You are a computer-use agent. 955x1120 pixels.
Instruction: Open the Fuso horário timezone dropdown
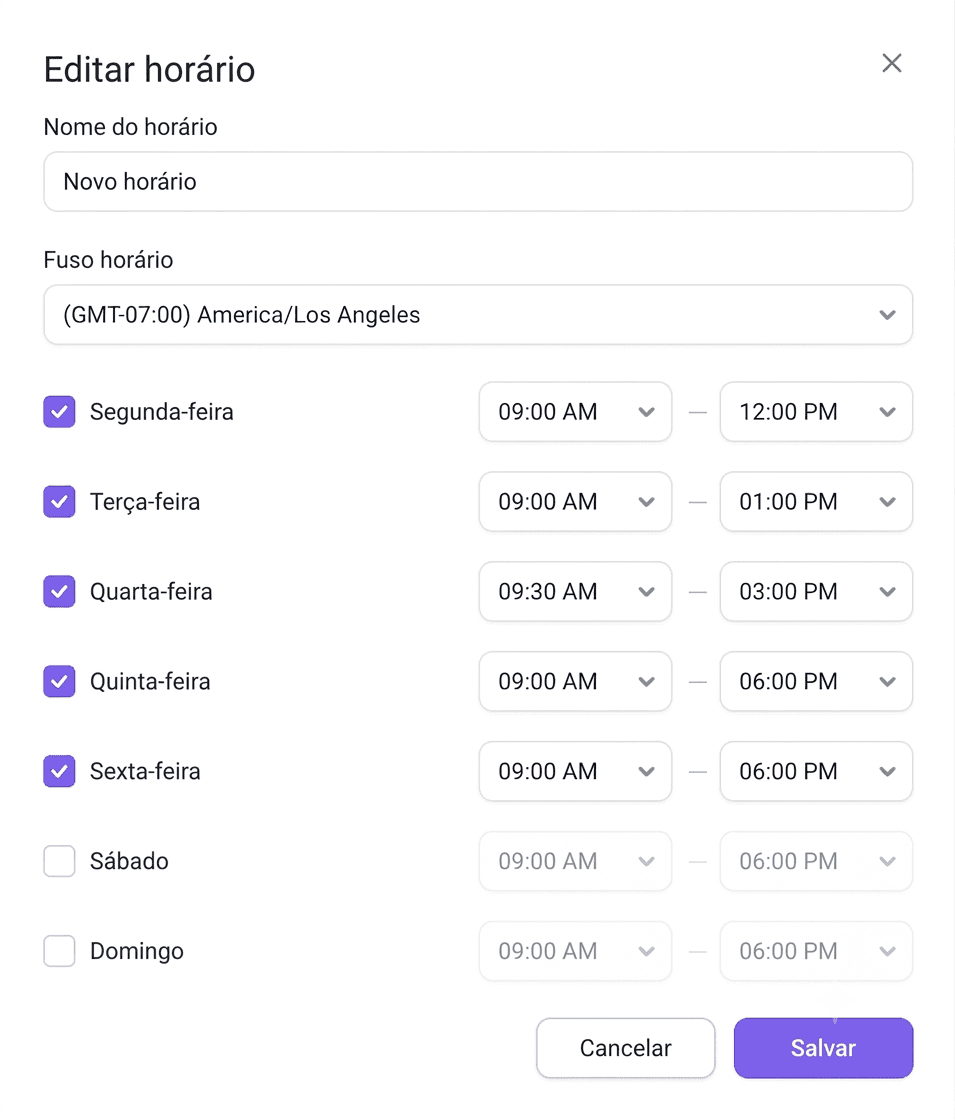[x=478, y=315]
